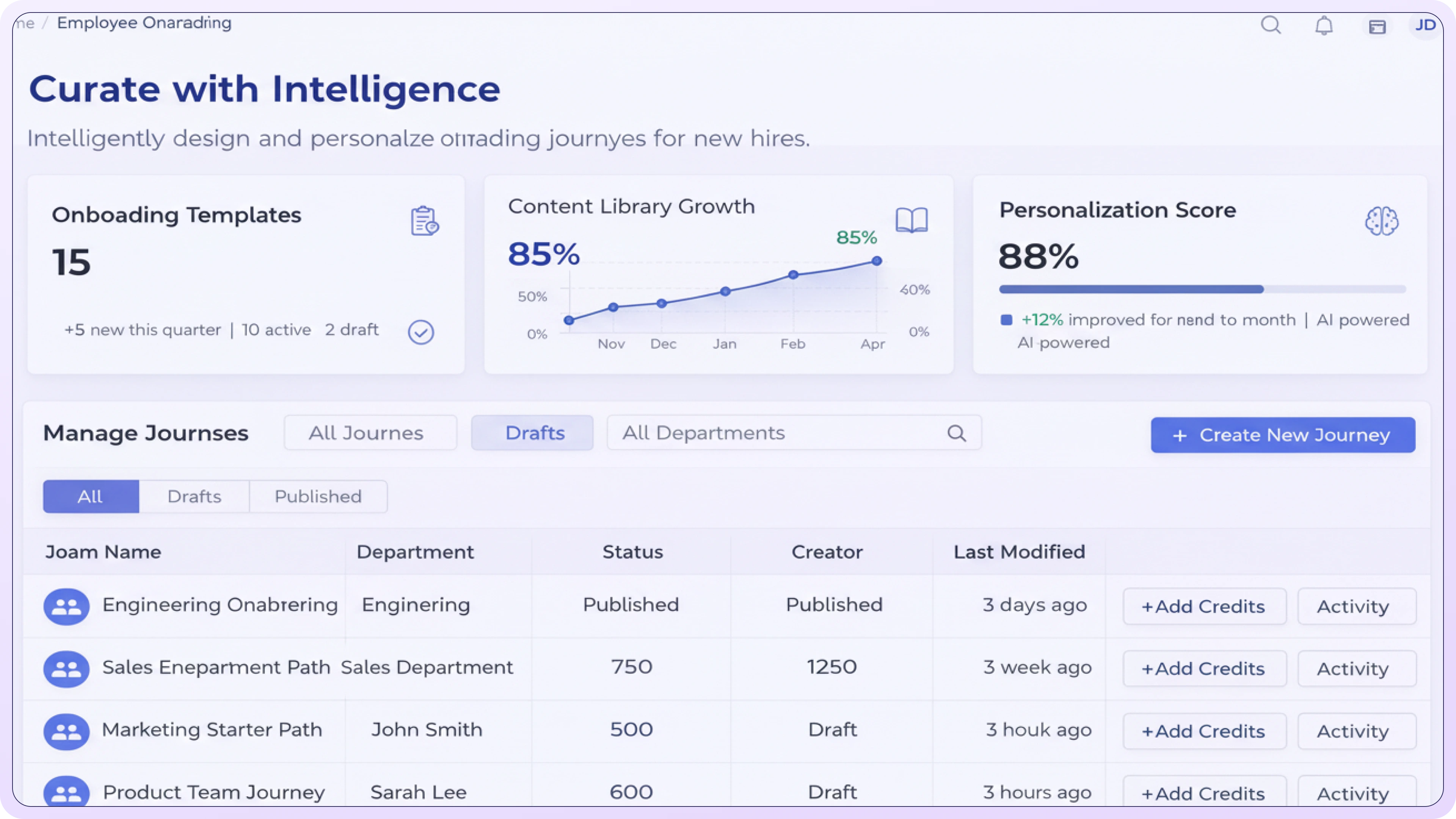The image size is (1456, 819).
Task: Click the checkmark icon on the templates card
Action: click(420, 333)
